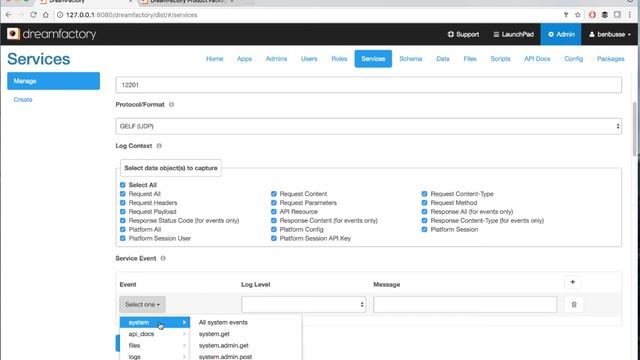This screenshot has width=640, height=360.
Task: Uncheck the Platform Session User checkbox
Action: click(x=123, y=238)
